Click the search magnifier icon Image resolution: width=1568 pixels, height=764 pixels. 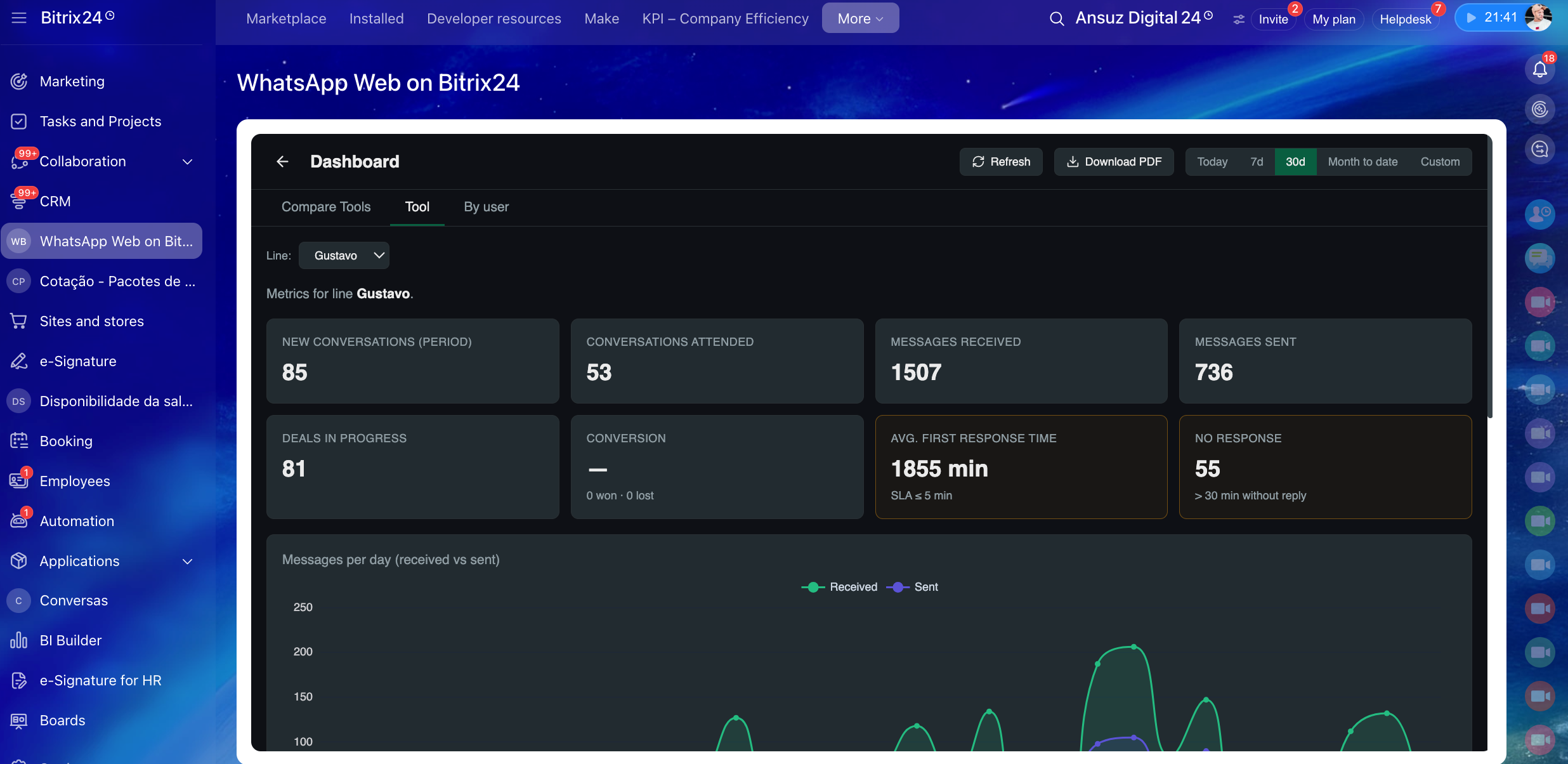[x=1056, y=19]
